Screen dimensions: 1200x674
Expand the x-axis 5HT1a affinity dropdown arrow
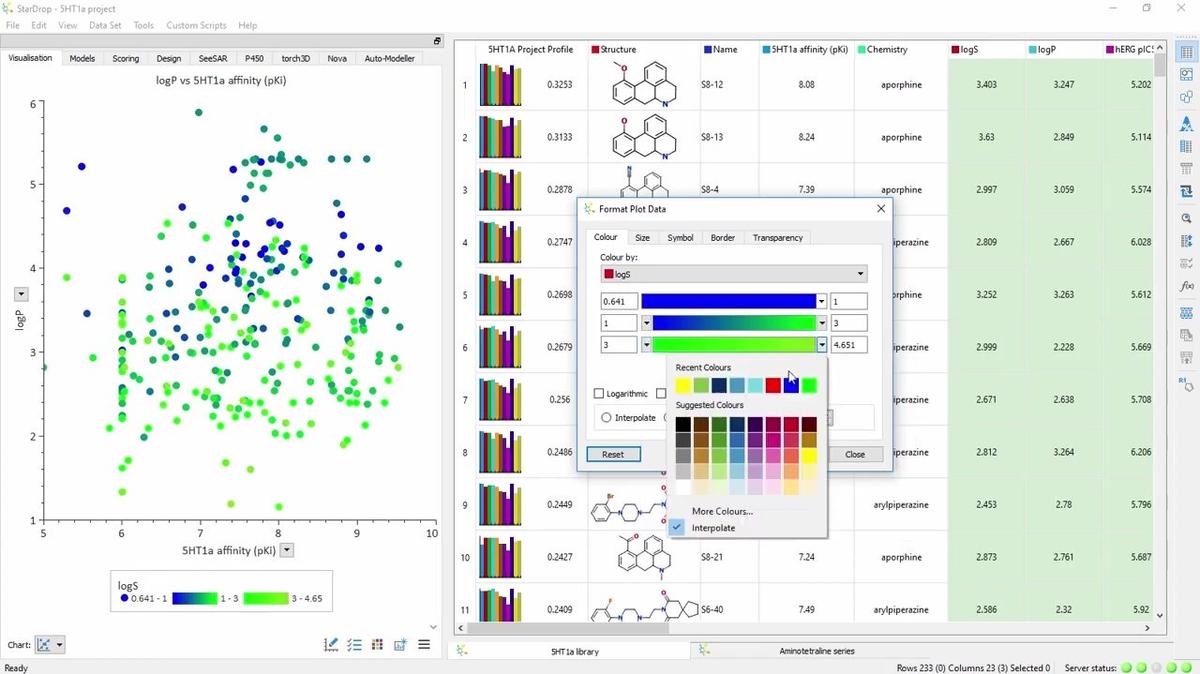coord(287,550)
